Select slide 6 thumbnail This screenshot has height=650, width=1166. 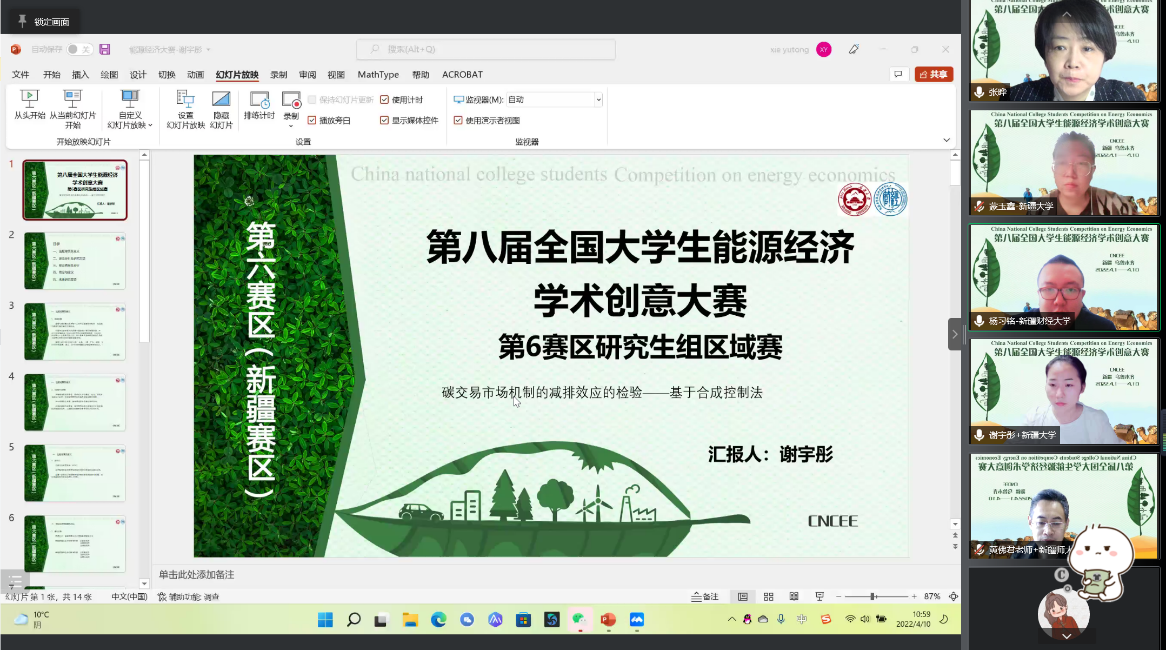74,544
